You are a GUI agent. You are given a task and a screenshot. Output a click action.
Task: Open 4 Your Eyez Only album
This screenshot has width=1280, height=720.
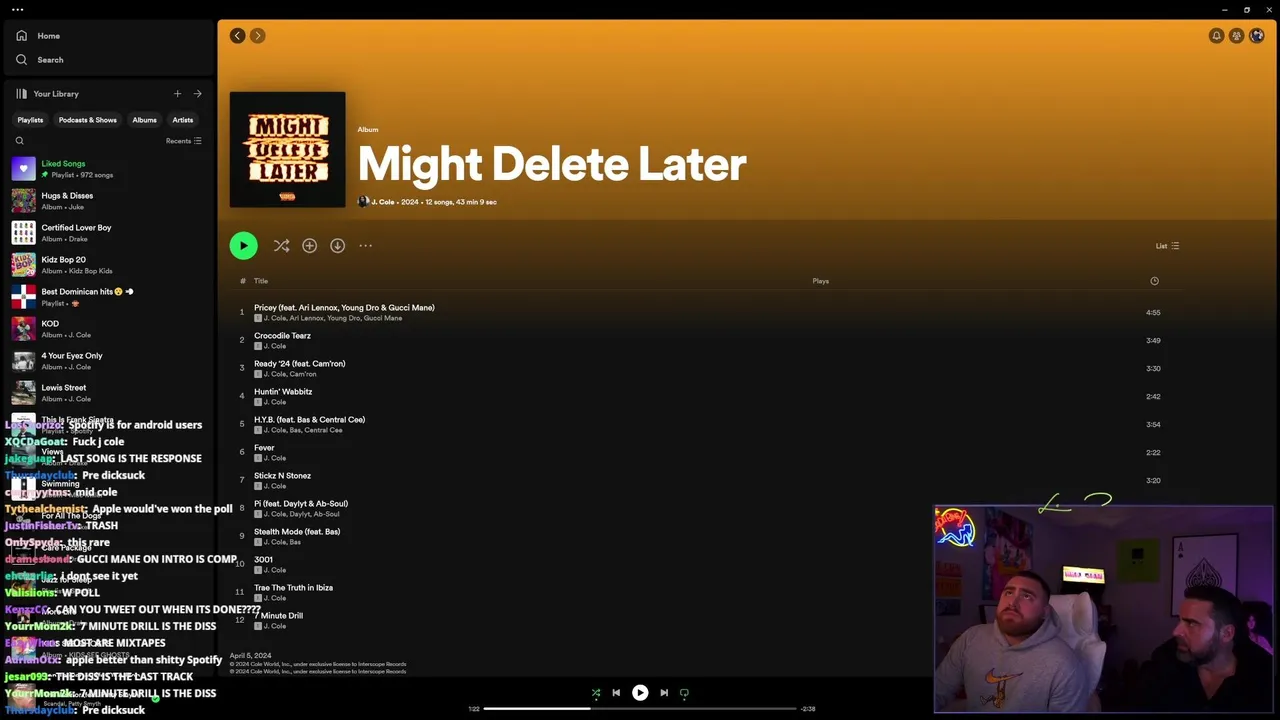(x=107, y=361)
